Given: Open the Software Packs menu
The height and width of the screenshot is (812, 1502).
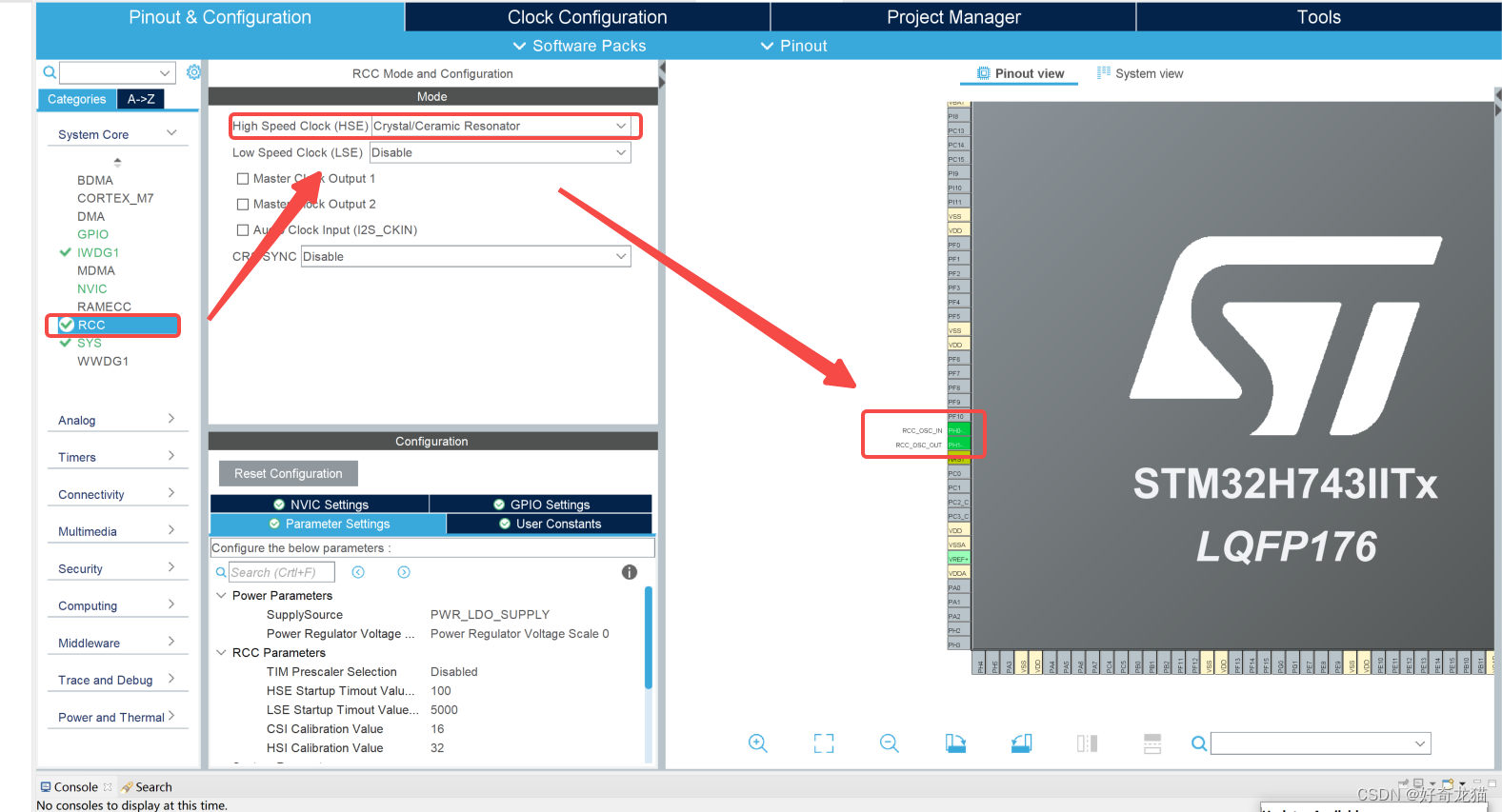Looking at the screenshot, I should [579, 46].
